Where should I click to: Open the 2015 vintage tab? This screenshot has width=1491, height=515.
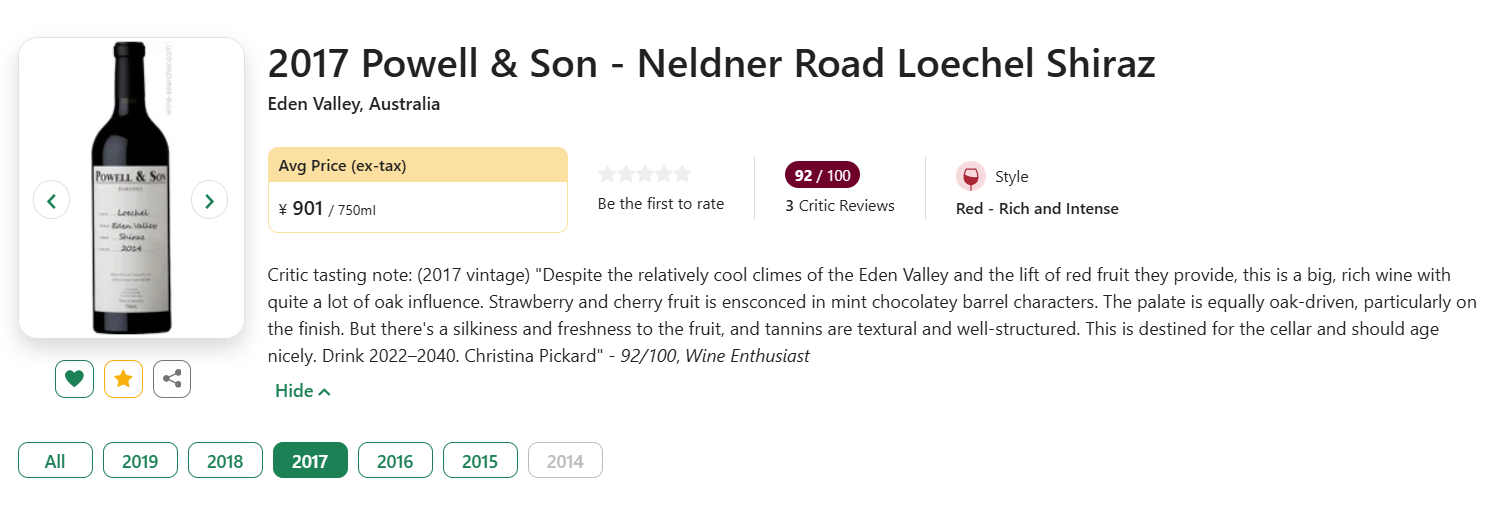click(480, 461)
